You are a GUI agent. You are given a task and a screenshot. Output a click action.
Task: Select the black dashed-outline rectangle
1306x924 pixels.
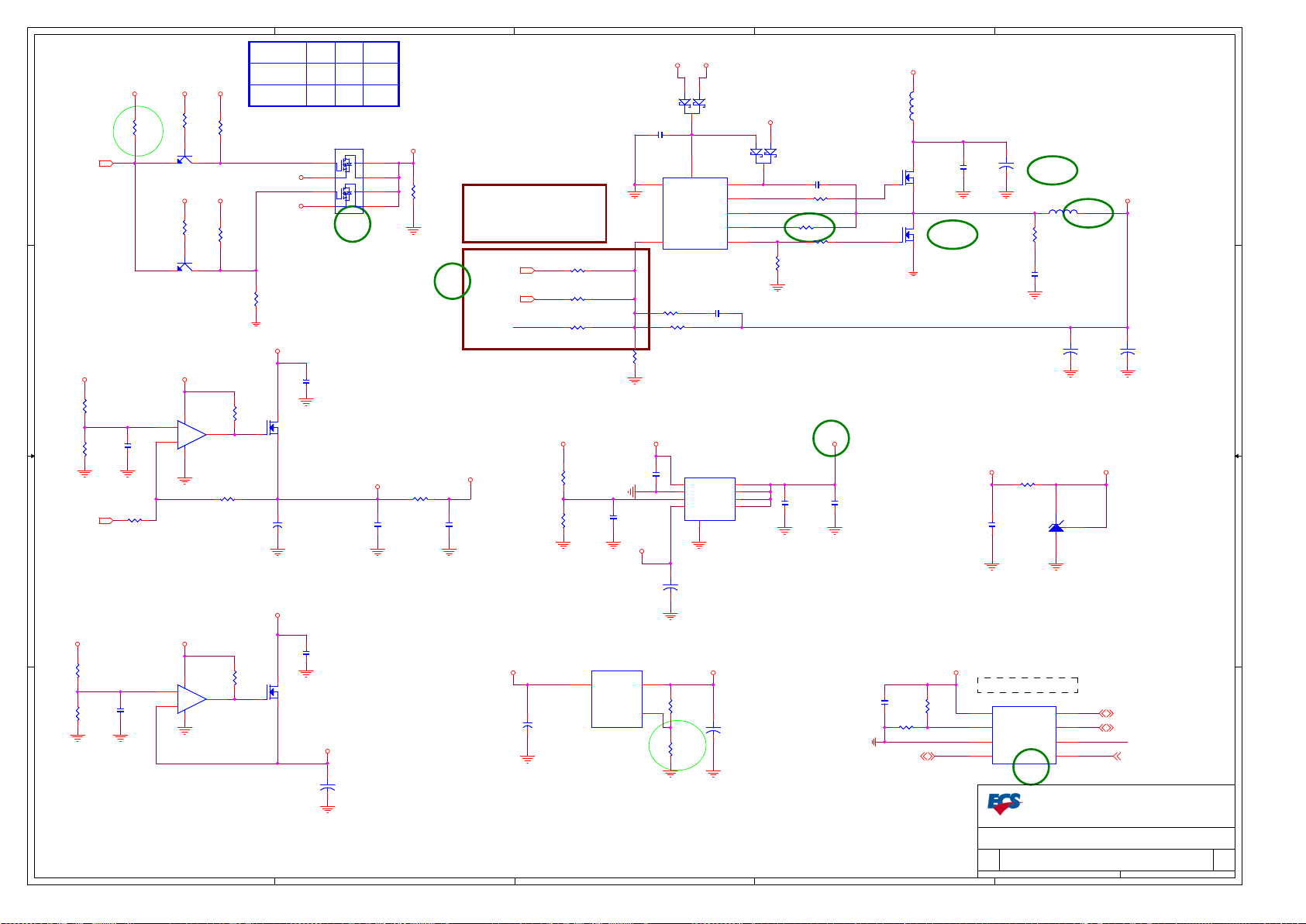click(1028, 685)
